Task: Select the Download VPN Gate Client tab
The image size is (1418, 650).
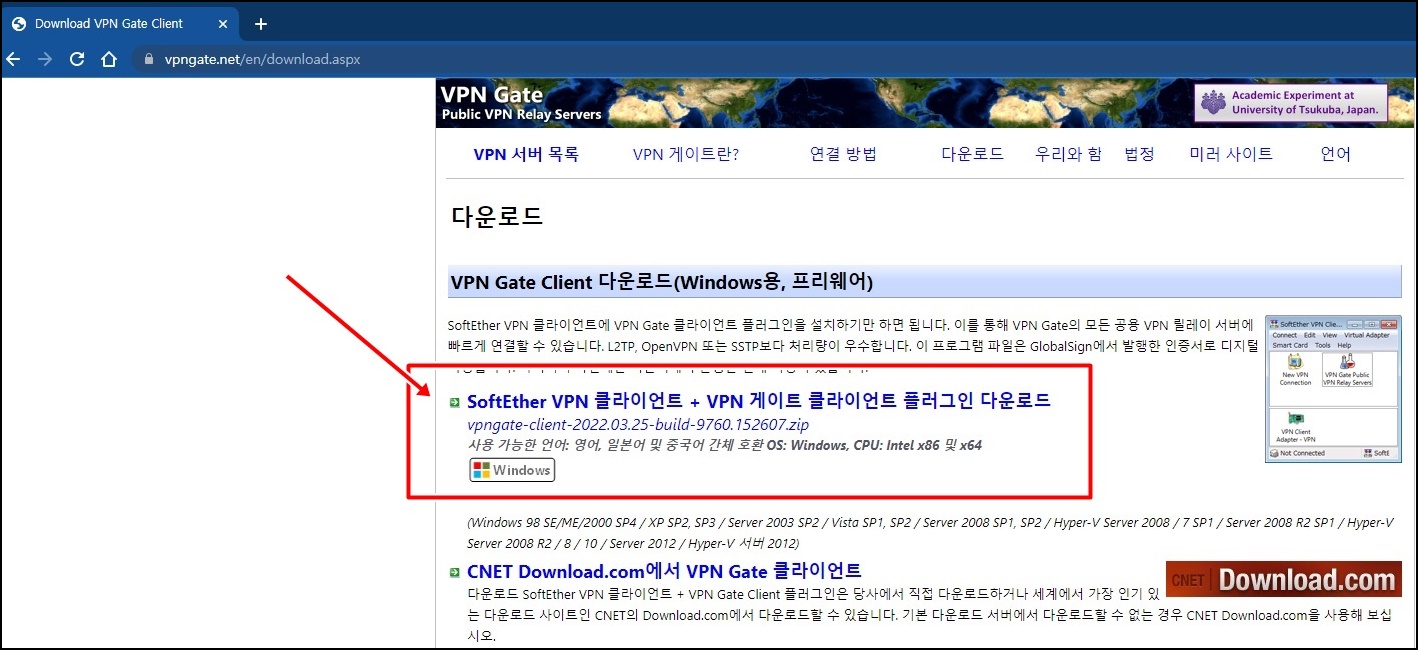Action: 120,23
